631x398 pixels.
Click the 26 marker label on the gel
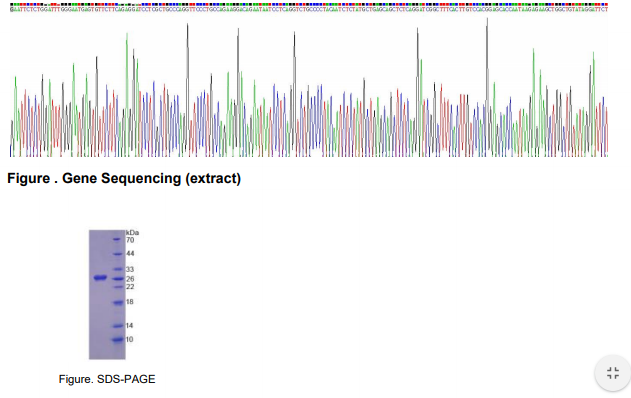[x=130, y=278]
